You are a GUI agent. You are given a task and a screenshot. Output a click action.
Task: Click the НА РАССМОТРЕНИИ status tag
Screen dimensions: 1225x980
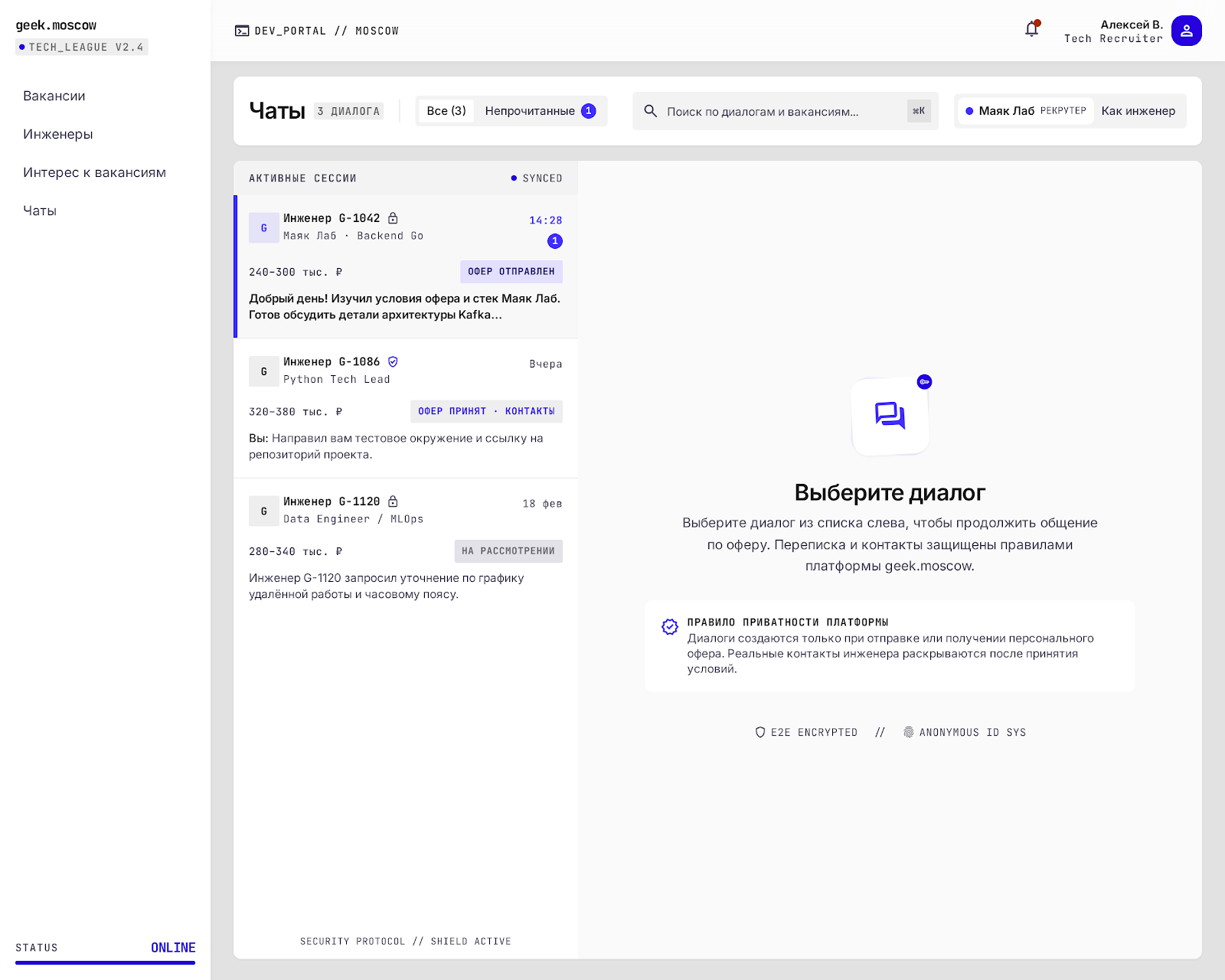click(x=508, y=551)
